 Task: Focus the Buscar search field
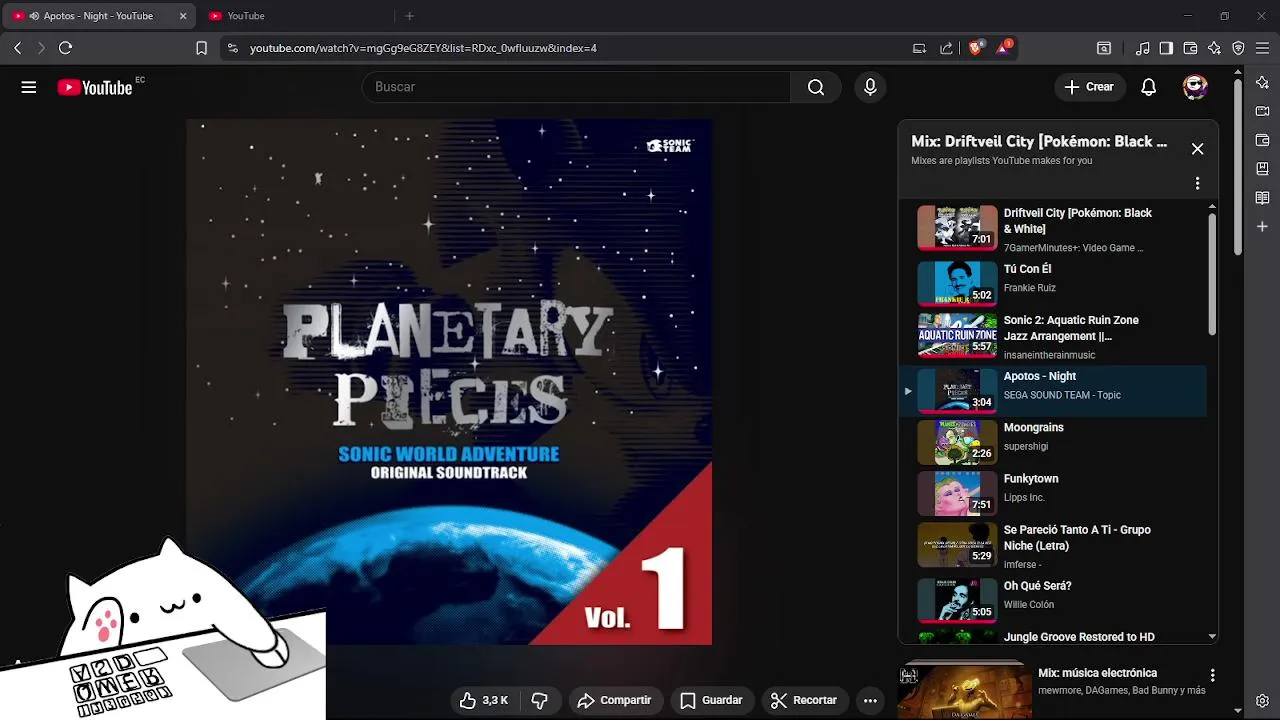point(577,87)
